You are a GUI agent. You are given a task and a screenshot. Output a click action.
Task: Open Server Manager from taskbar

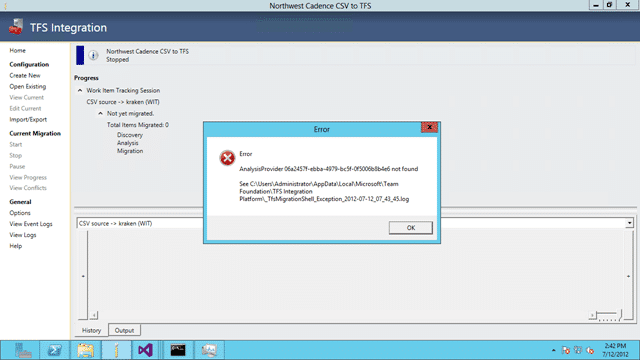pos(23,350)
